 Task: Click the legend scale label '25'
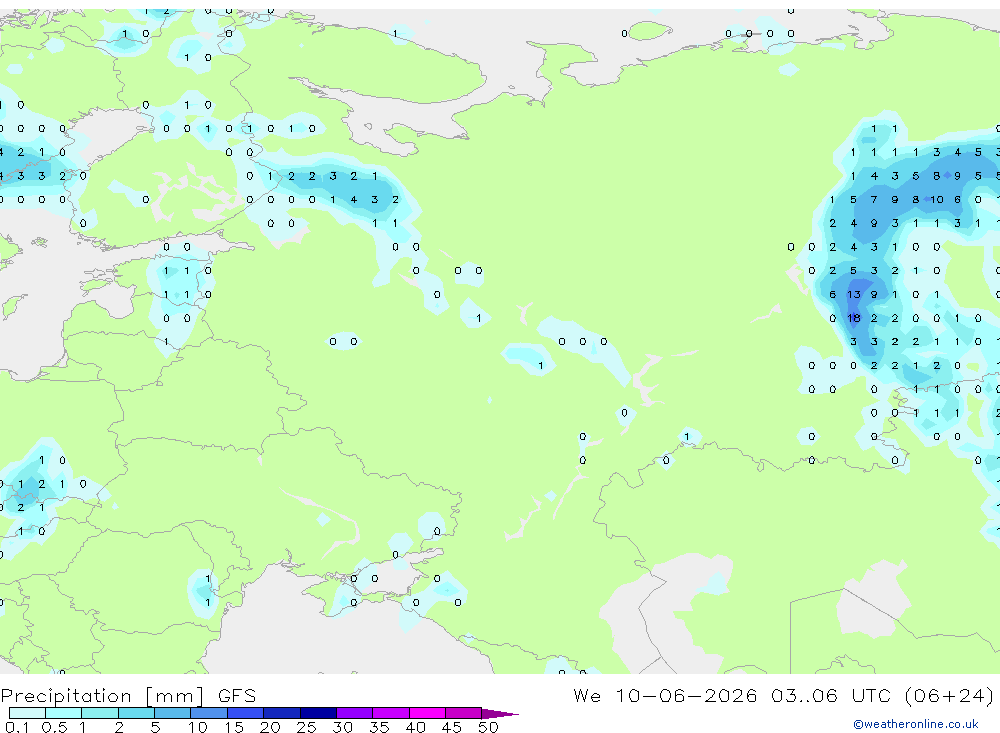click(x=306, y=727)
